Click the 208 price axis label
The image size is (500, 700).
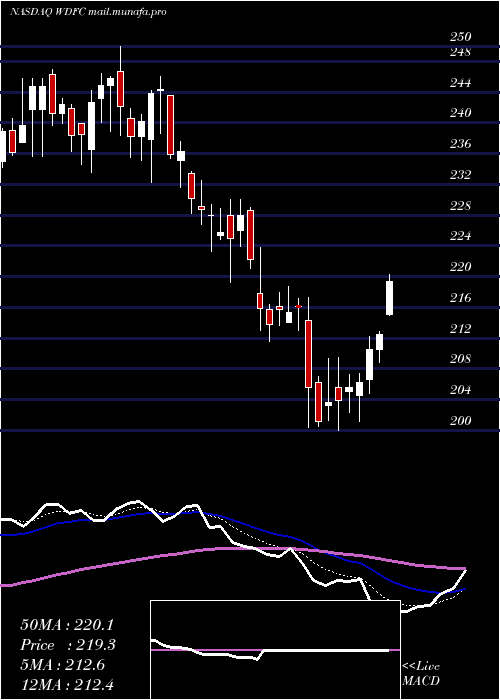[x=461, y=359]
